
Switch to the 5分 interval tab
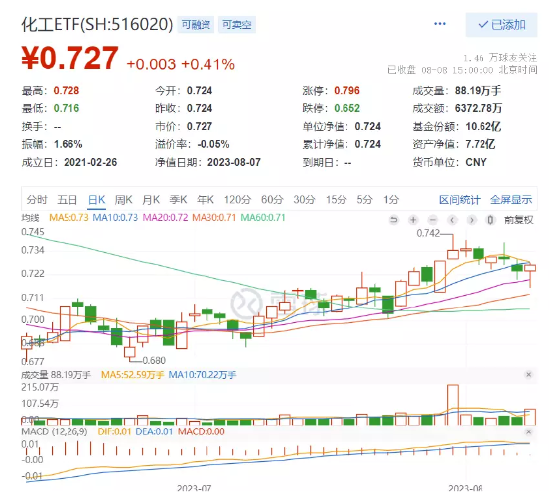pyautogui.click(x=364, y=200)
